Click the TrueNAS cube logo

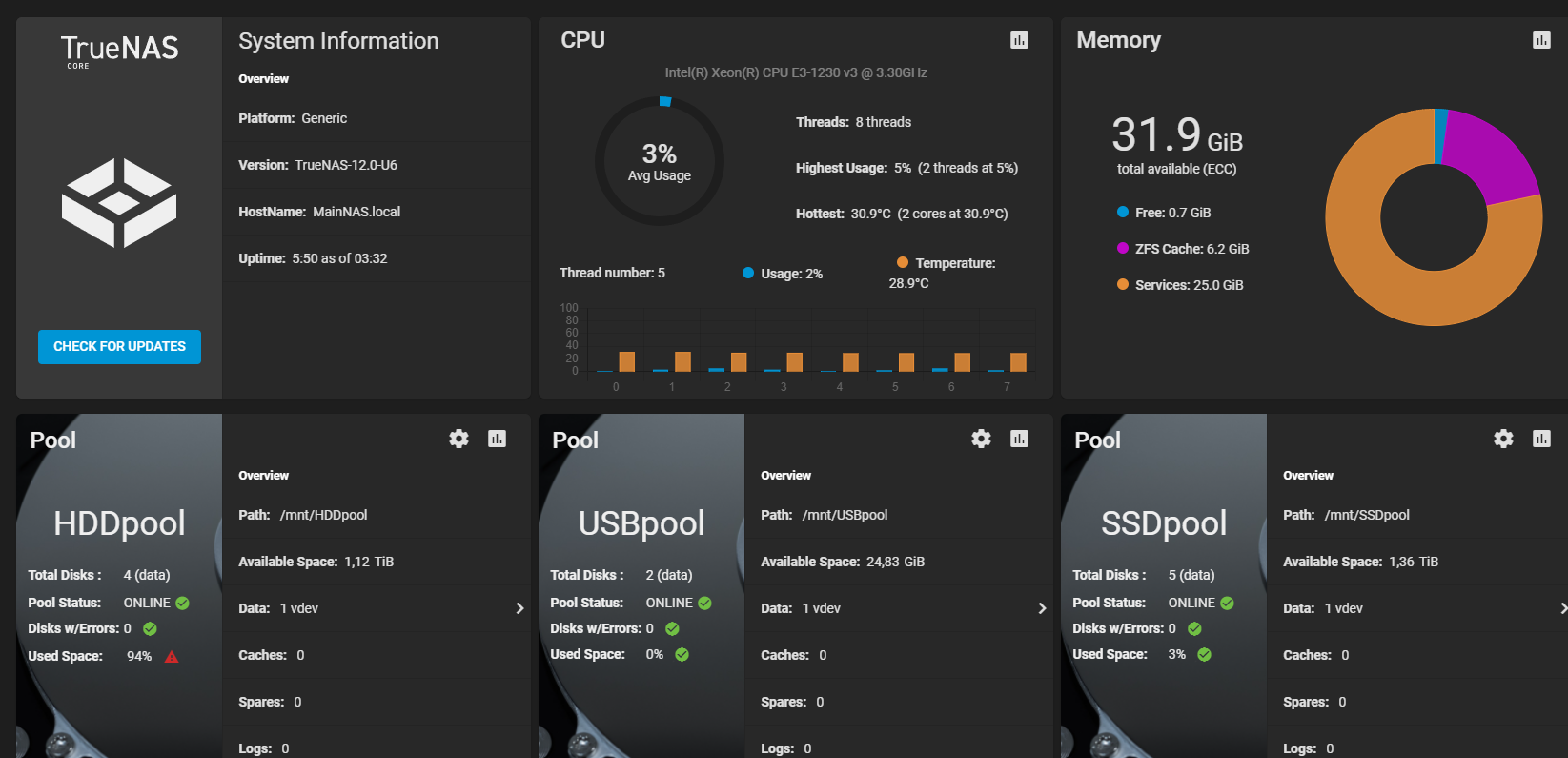[x=119, y=203]
